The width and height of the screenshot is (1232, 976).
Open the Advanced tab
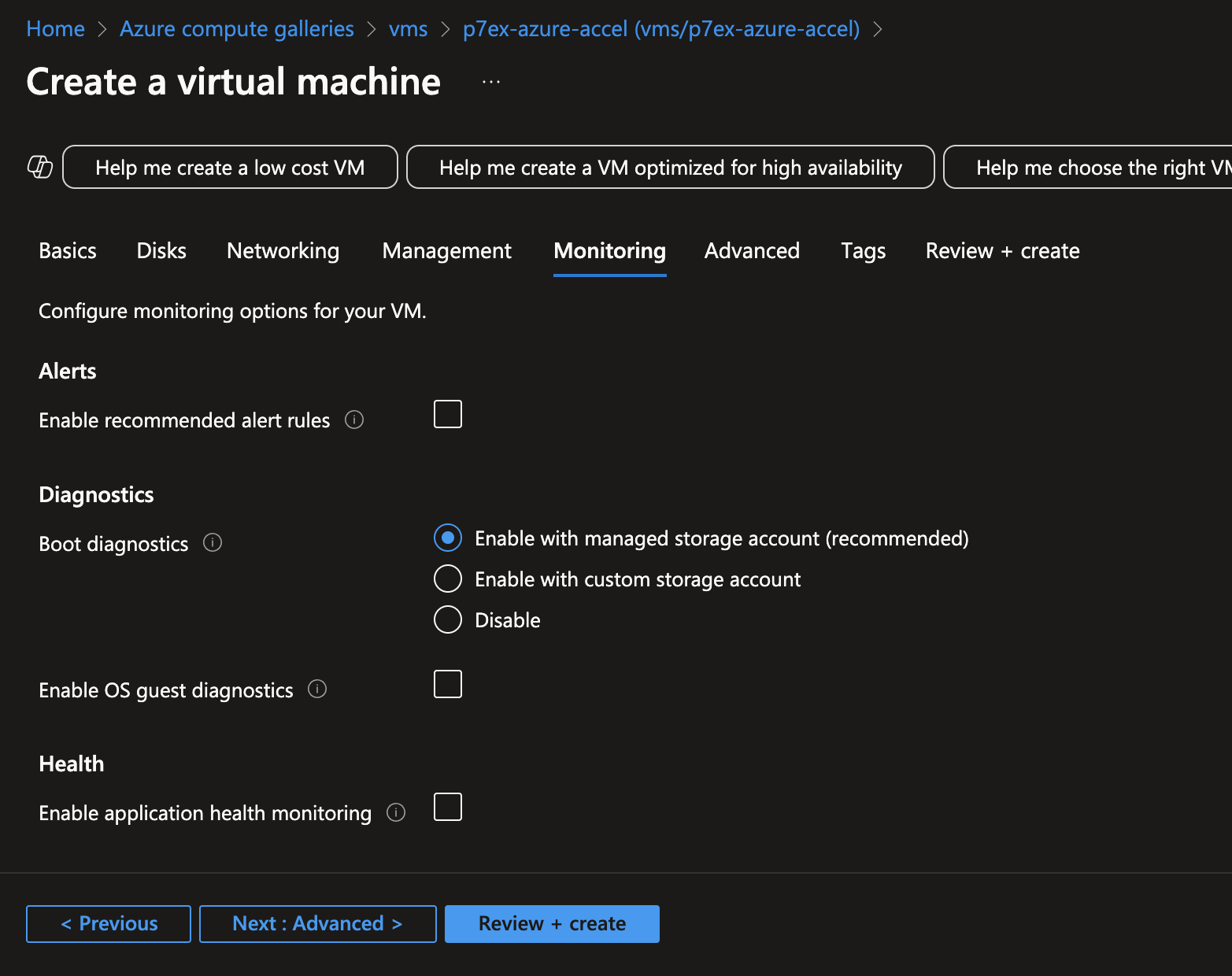[x=752, y=251]
